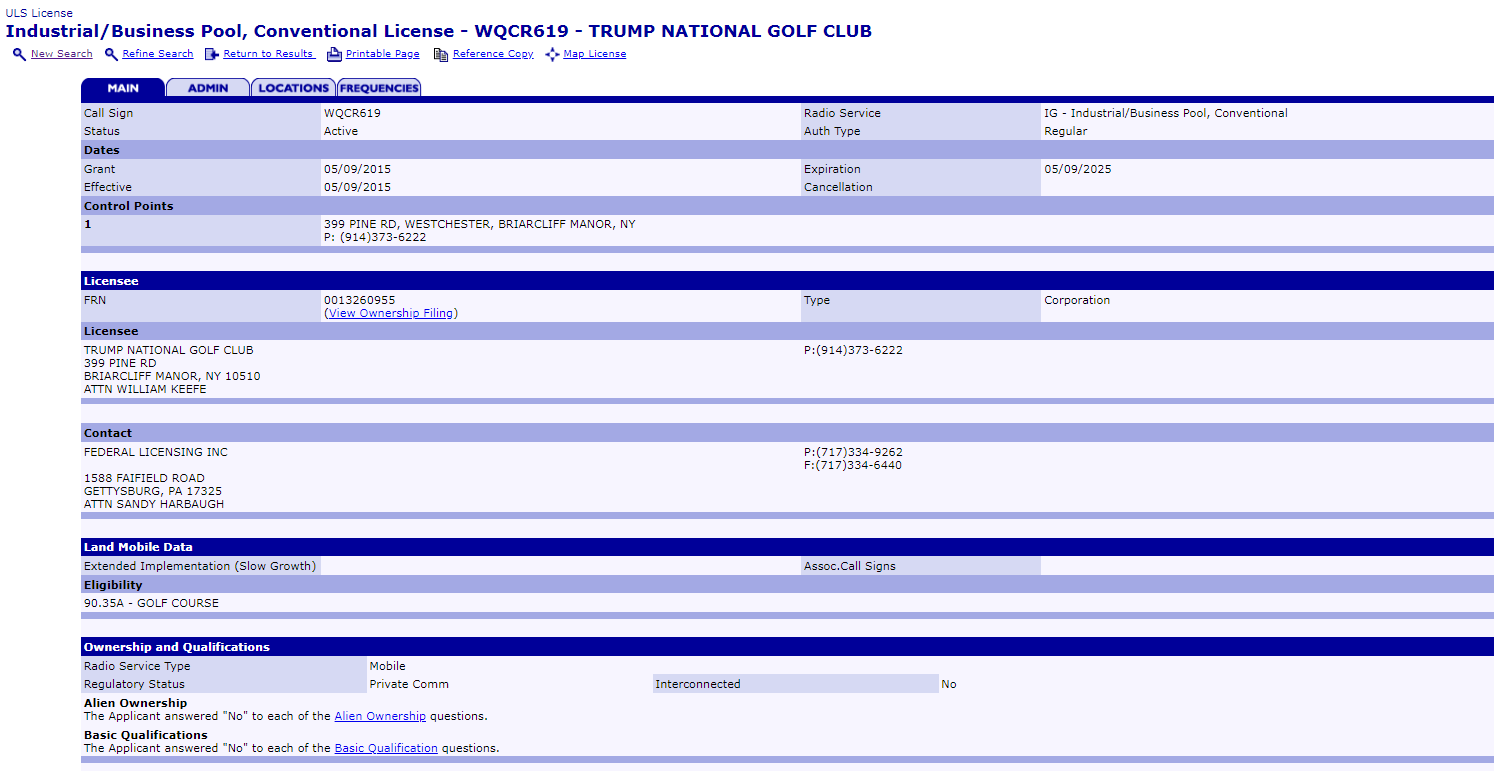1495x771 pixels.
Task: Click the Refine Search magnifier icon
Action: click(x=111, y=54)
